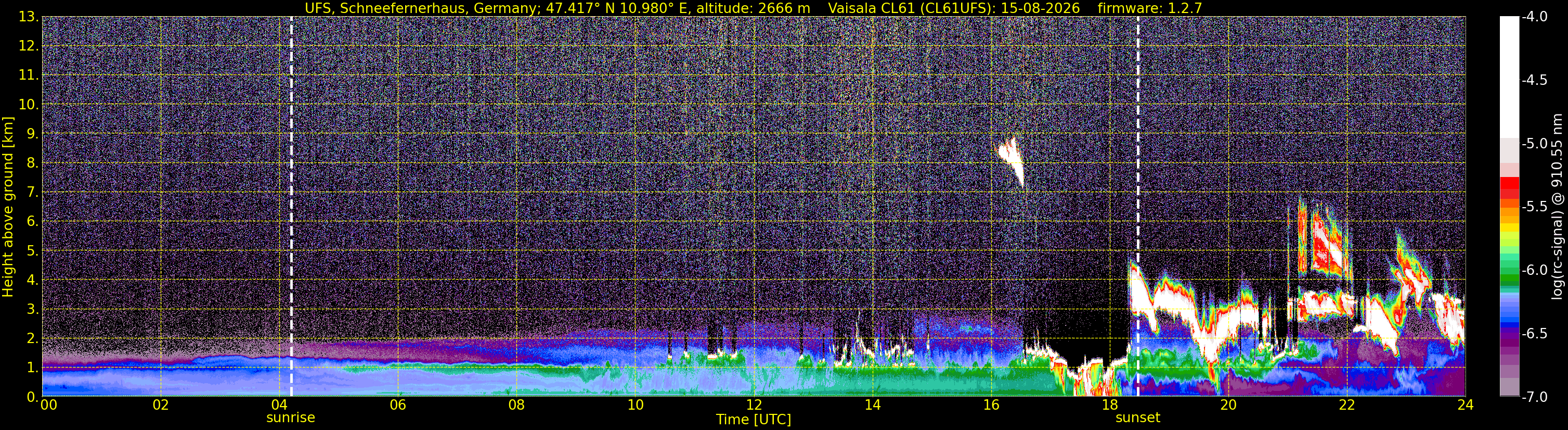
Task: Click the height axis tick label '11.'
Action: 29,75
